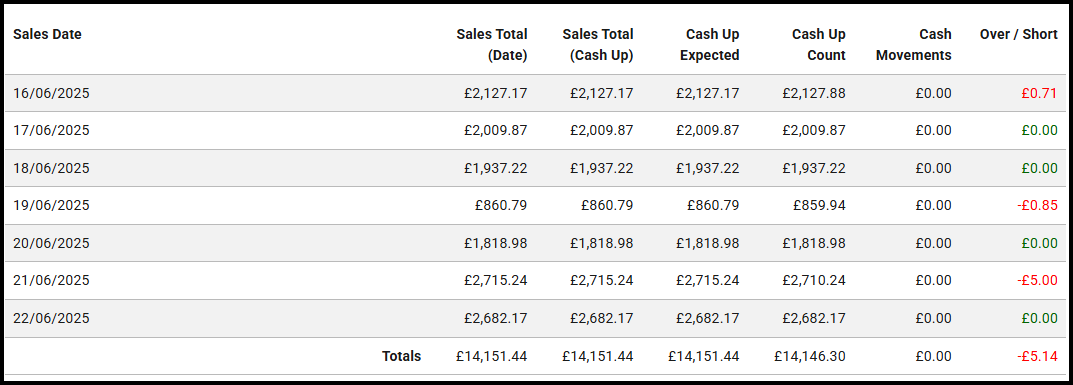Select the Cash Up Count header
Screen dimensions: 1073x385
(x=818, y=45)
